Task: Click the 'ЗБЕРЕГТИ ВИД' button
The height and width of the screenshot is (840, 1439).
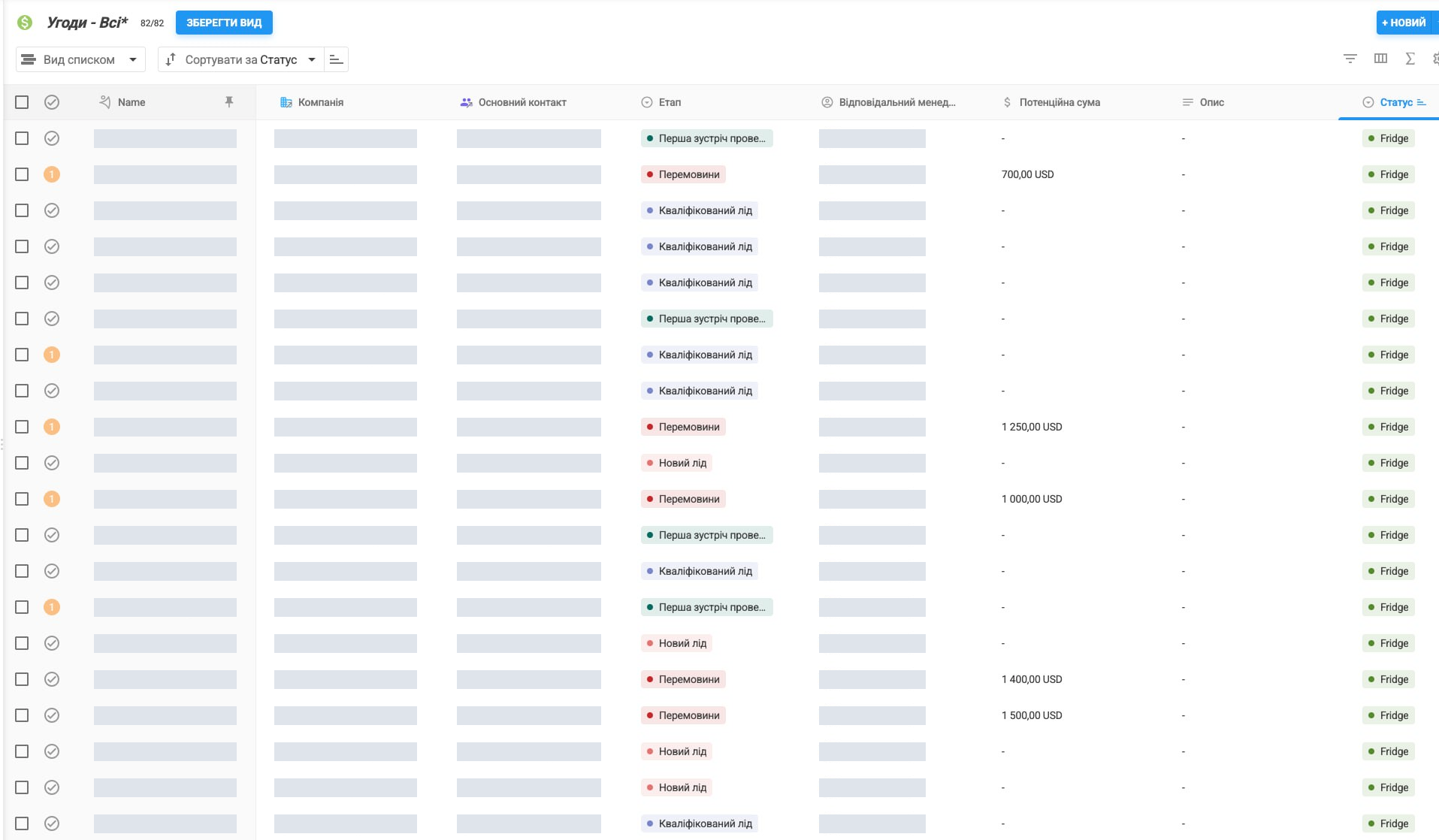Action: click(224, 23)
